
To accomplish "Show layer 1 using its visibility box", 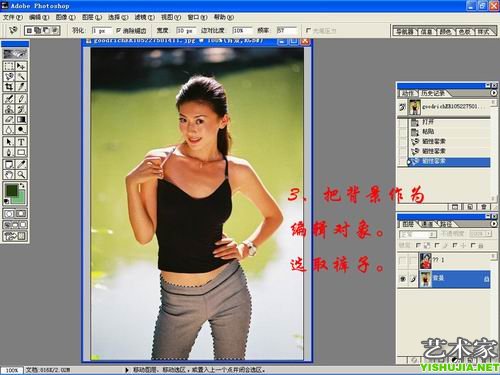I will [x=403, y=260].
